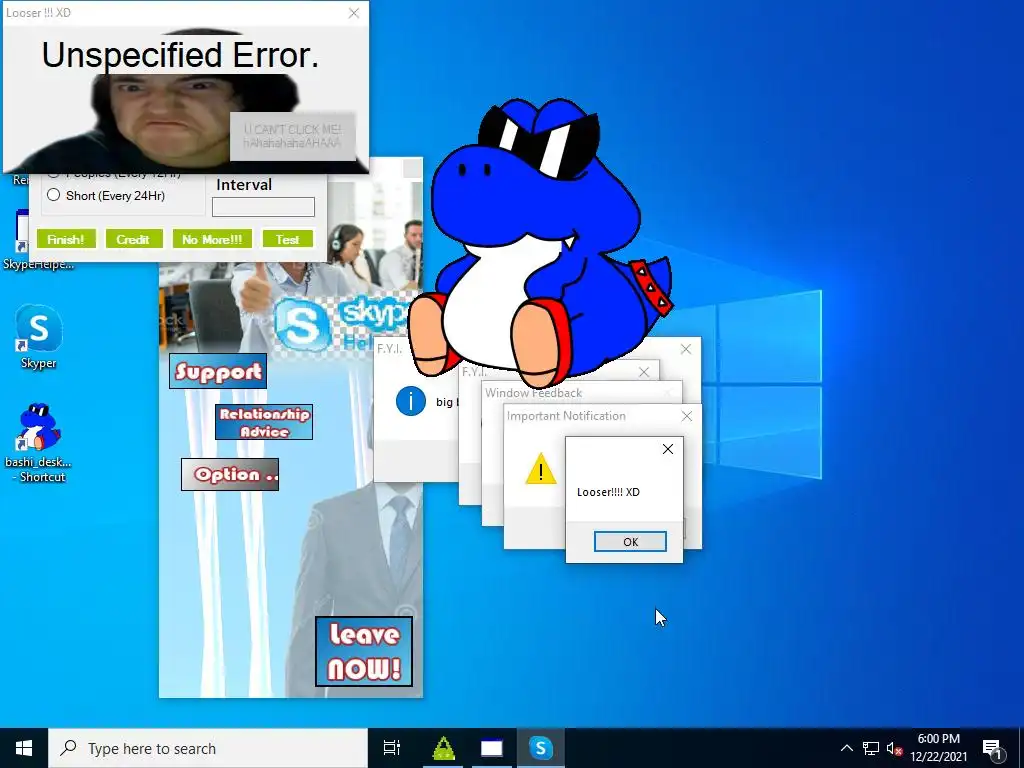Open the notification center icon
The height and width of the screenshot is (768, 1024).
[992, 748]
